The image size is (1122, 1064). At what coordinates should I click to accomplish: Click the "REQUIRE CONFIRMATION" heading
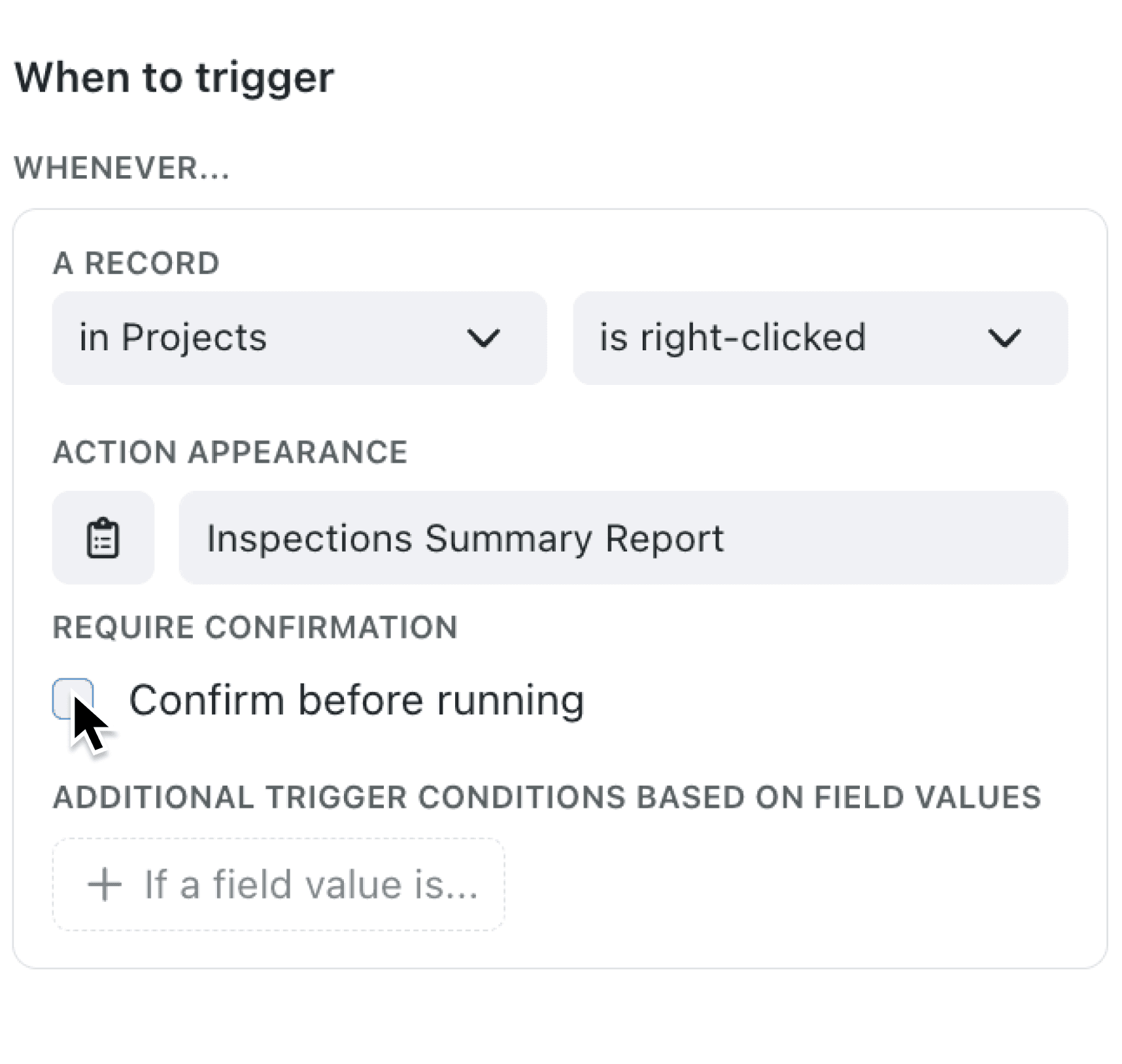click(x=256, y=627)
